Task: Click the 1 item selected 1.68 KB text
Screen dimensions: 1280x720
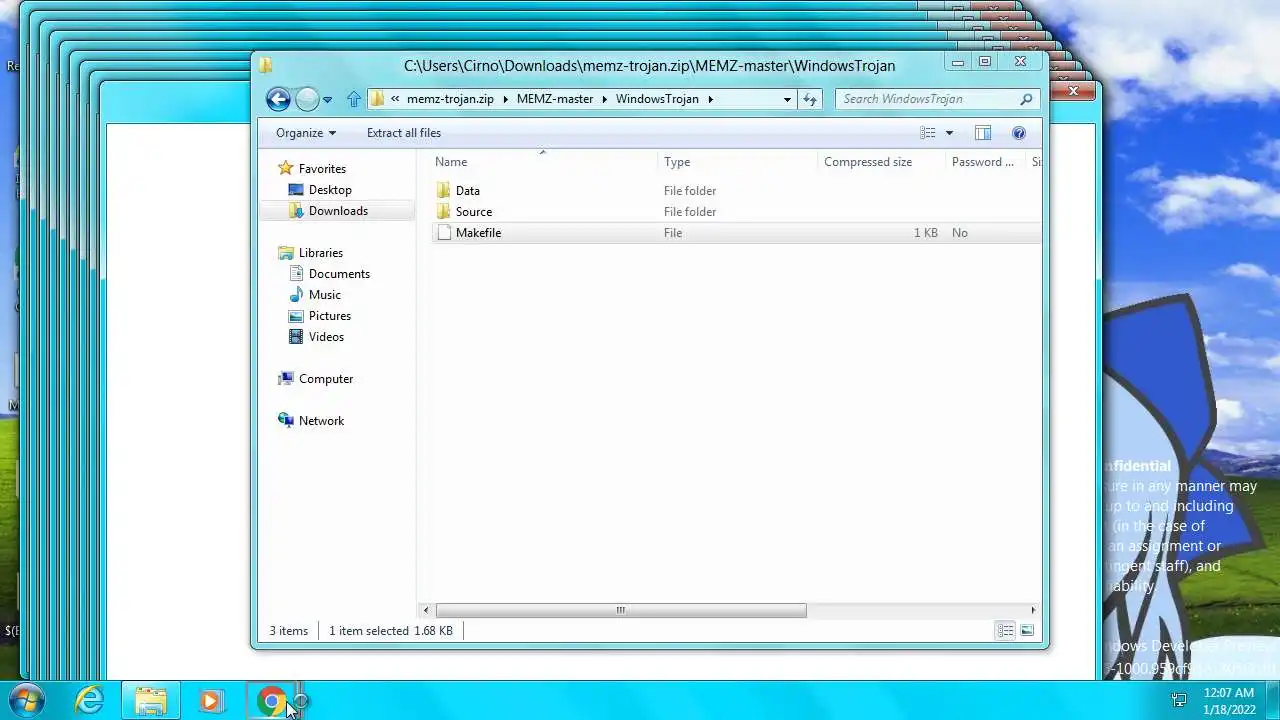Action: coord(391,631)
